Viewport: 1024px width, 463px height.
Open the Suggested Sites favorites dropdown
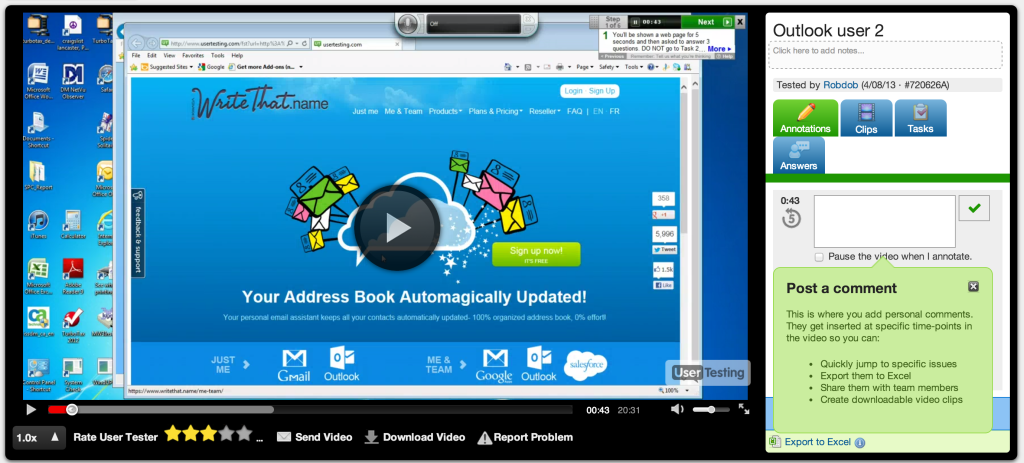[x=167, y=67]
